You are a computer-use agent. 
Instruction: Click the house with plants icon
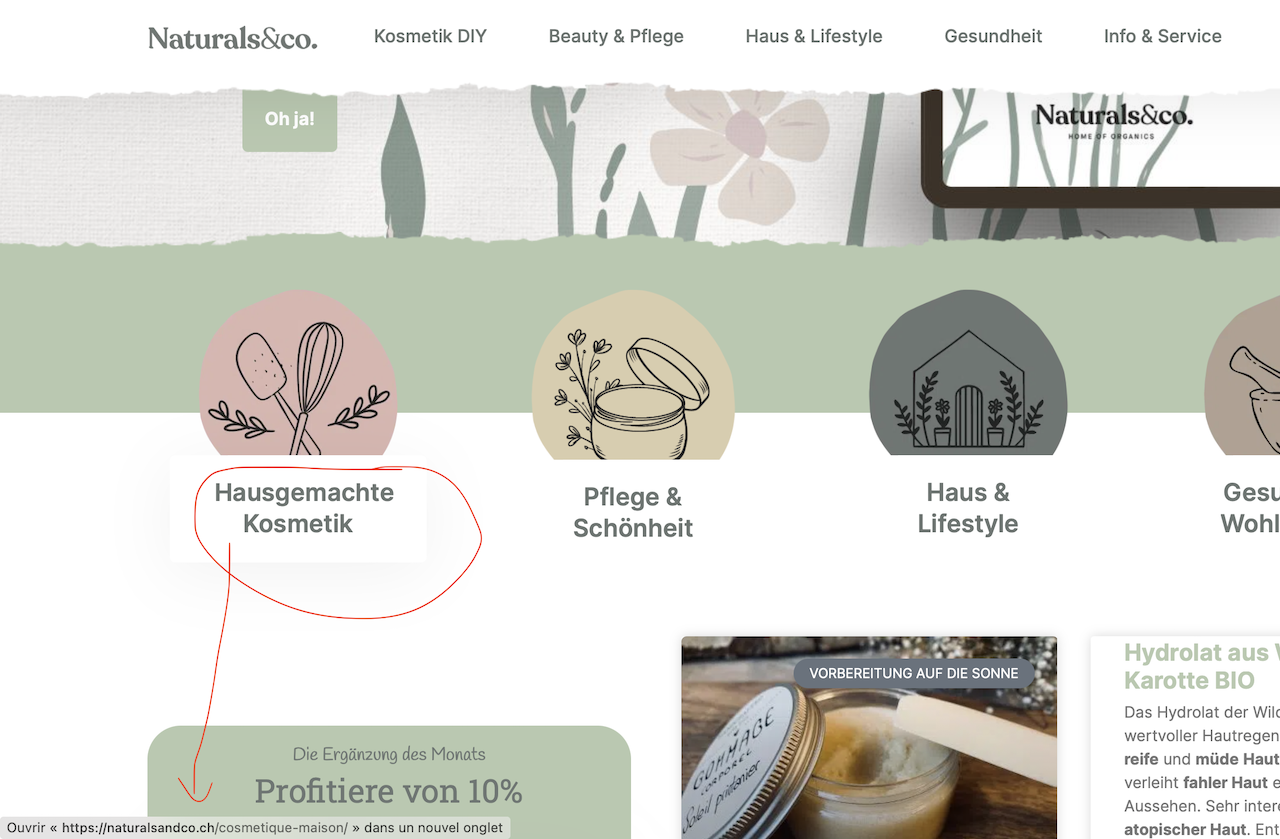pos(968,373)
